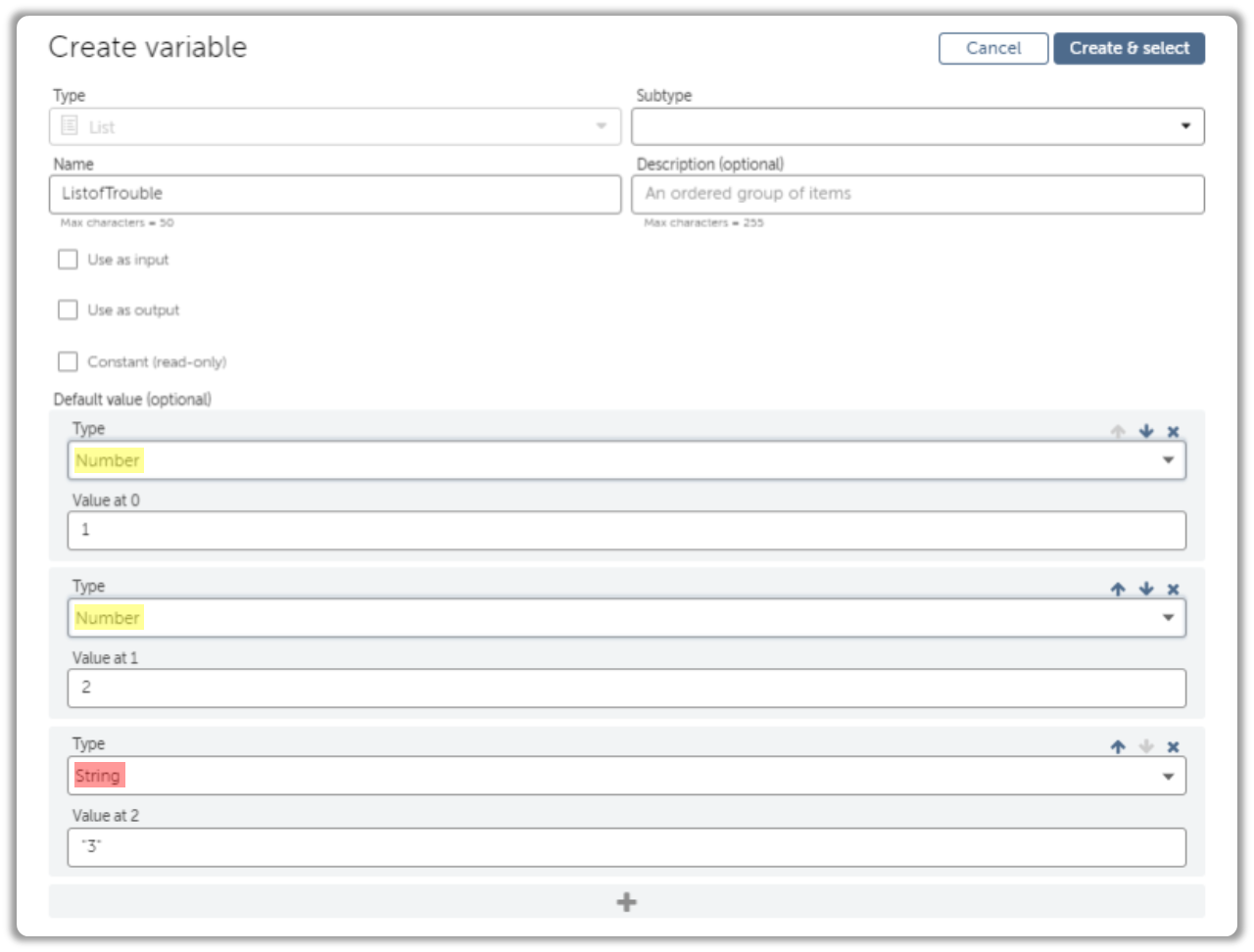Click the Cancel button

(x=993, y=48)
